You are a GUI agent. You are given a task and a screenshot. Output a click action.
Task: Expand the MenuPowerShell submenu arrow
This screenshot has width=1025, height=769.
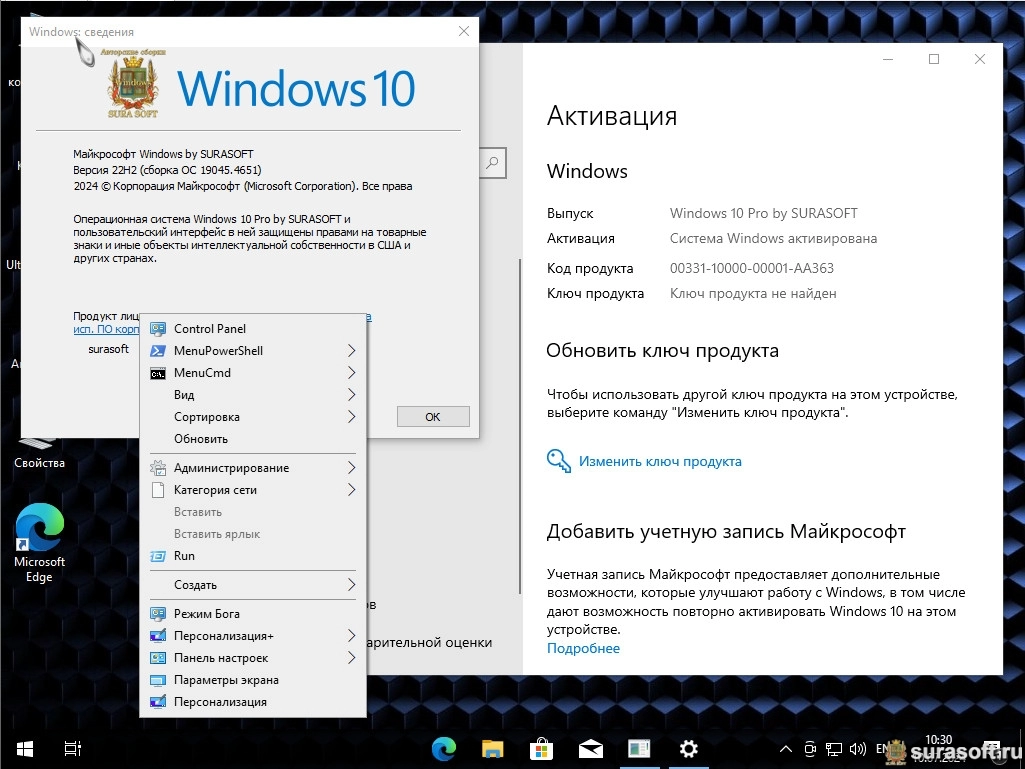(x=352, y=350)
